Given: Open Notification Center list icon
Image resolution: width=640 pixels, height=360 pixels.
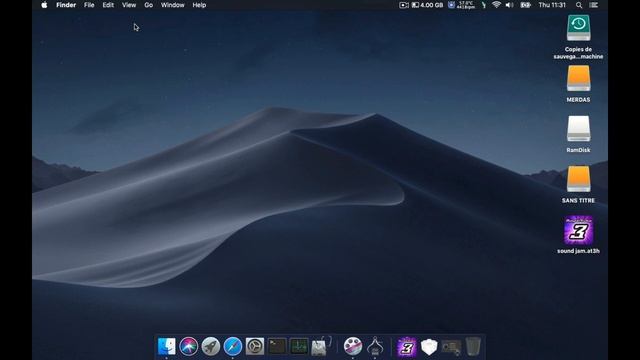Looking at the screenshot, I should click(594, 5).
